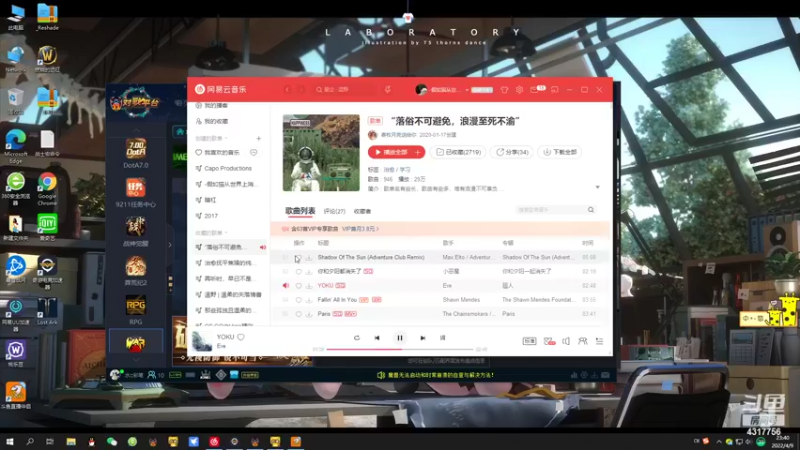
Task: Click the playlist cover art thumbnail
Action: tap(321, 153)
